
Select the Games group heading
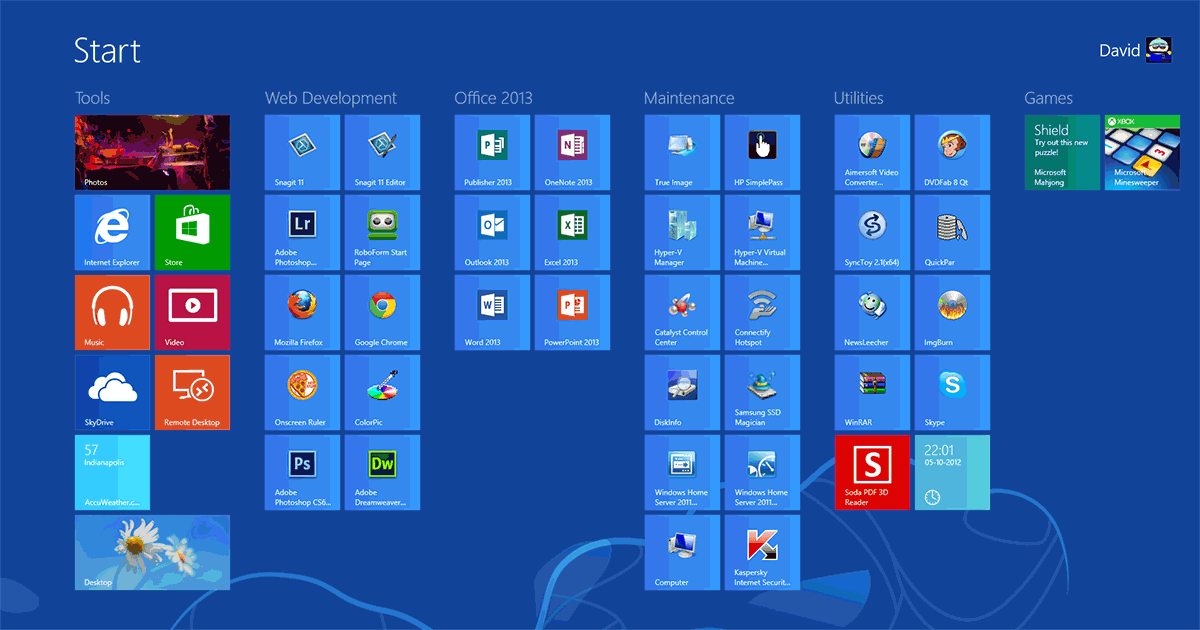pos(1048,98)
